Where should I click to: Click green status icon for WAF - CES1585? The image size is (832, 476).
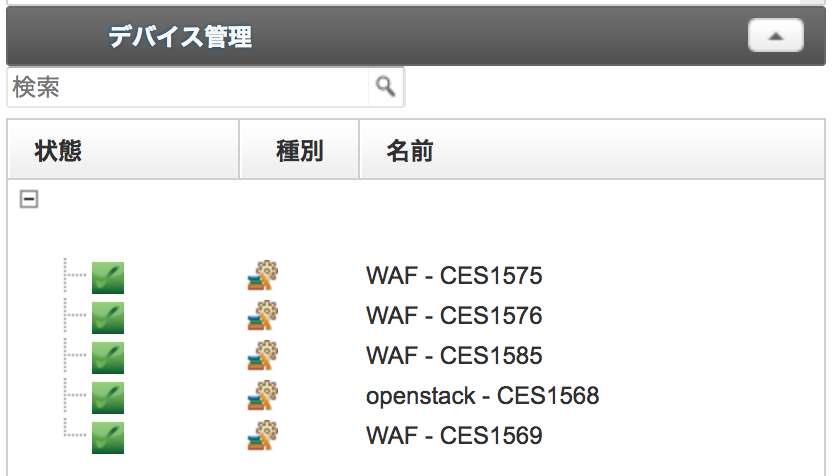point(108,358)
